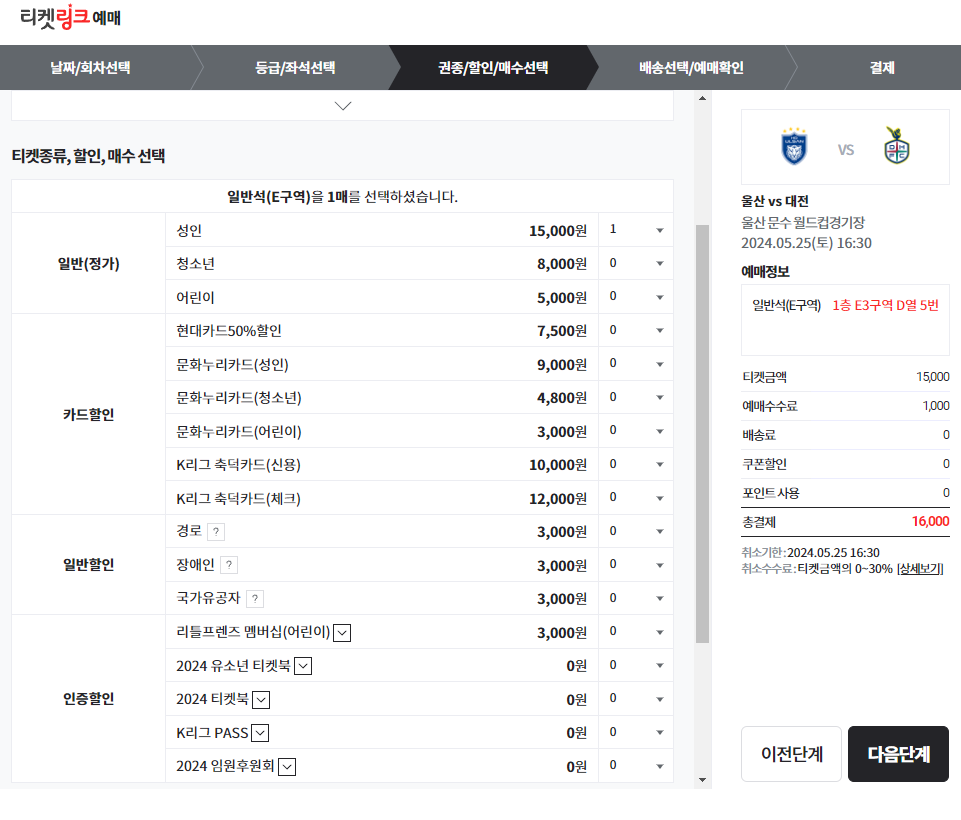Click the scrollbar up arrow
This screenshot has height=820, width=961.
click(702, 98)
